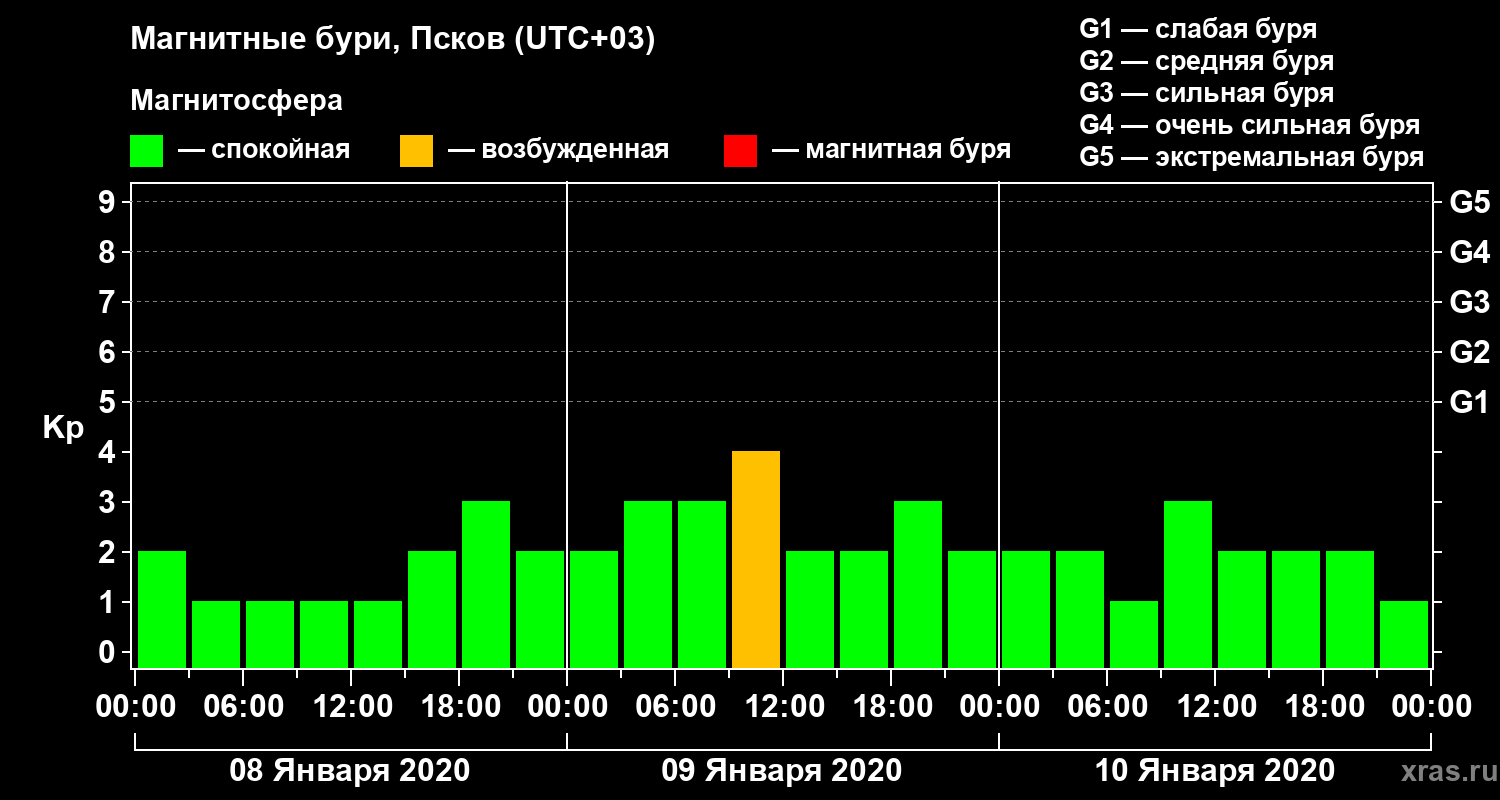The image size is (1500, 800).
Task: Click 'G3 — сильная буря' legend line
Action: pos(1206,93)
